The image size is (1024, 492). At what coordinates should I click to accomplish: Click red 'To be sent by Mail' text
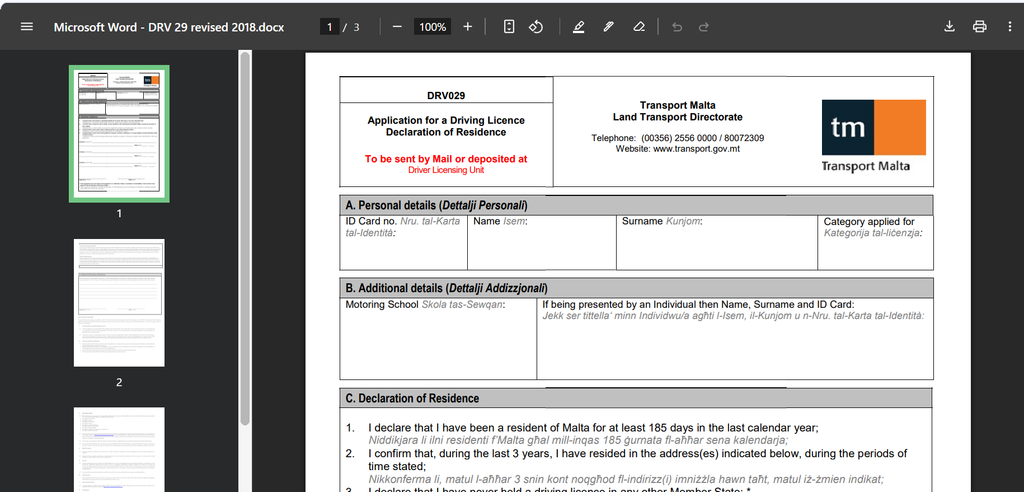tap(446, 159)
